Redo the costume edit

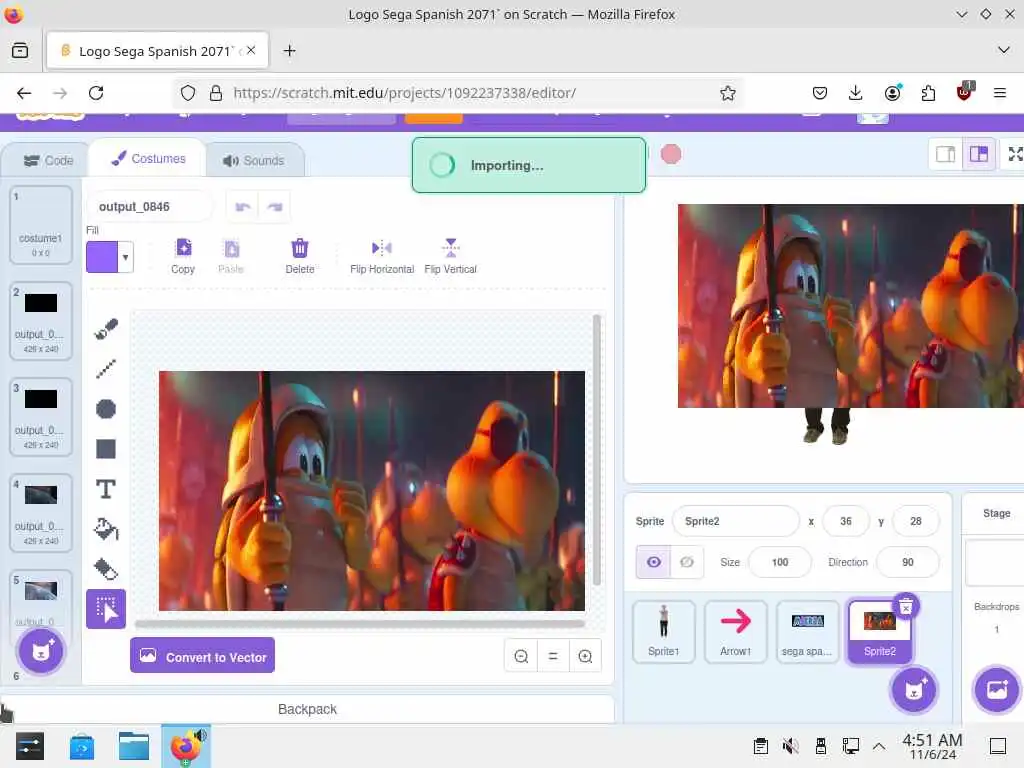click(275, 207)
